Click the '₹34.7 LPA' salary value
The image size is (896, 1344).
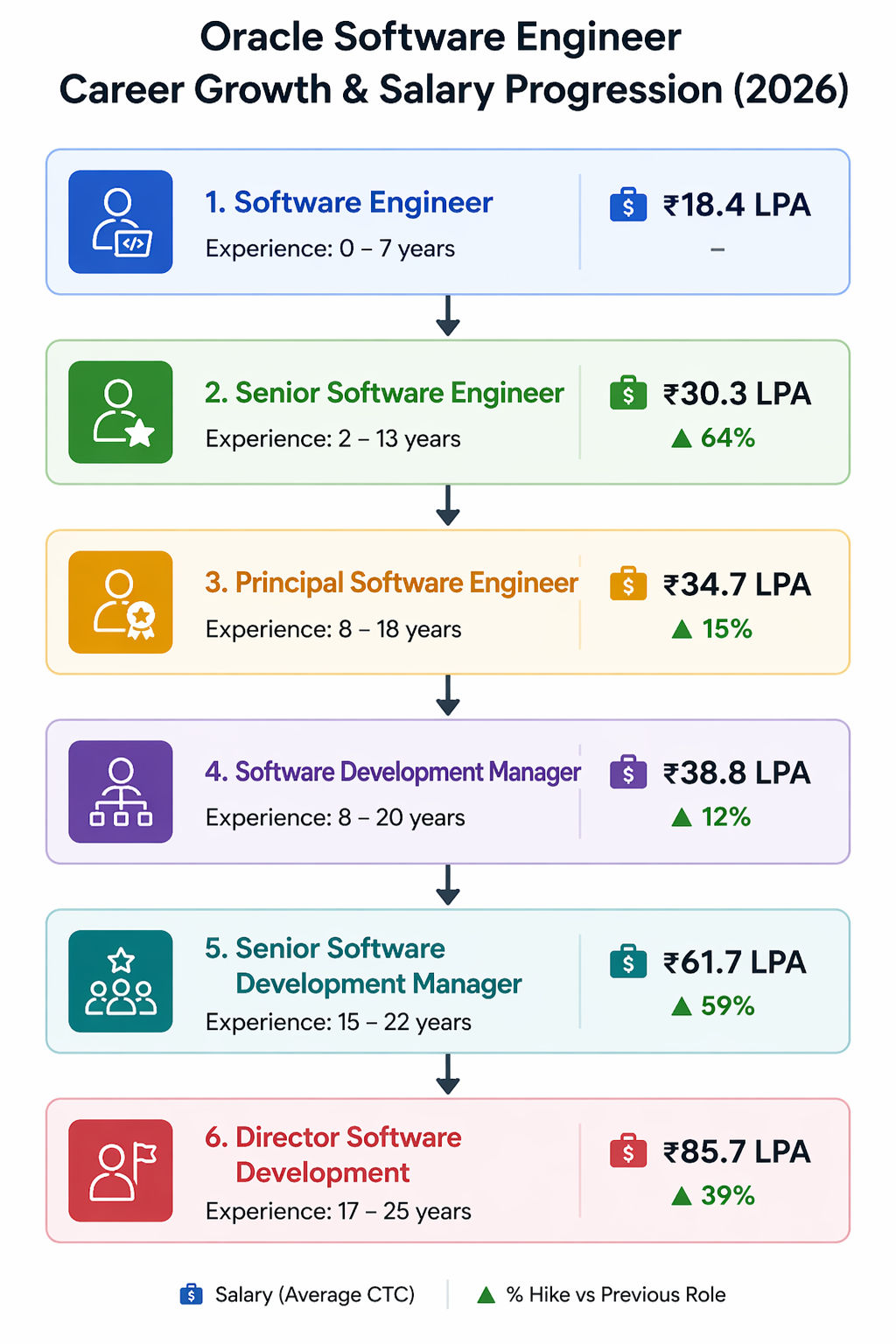tap(737, 584)
